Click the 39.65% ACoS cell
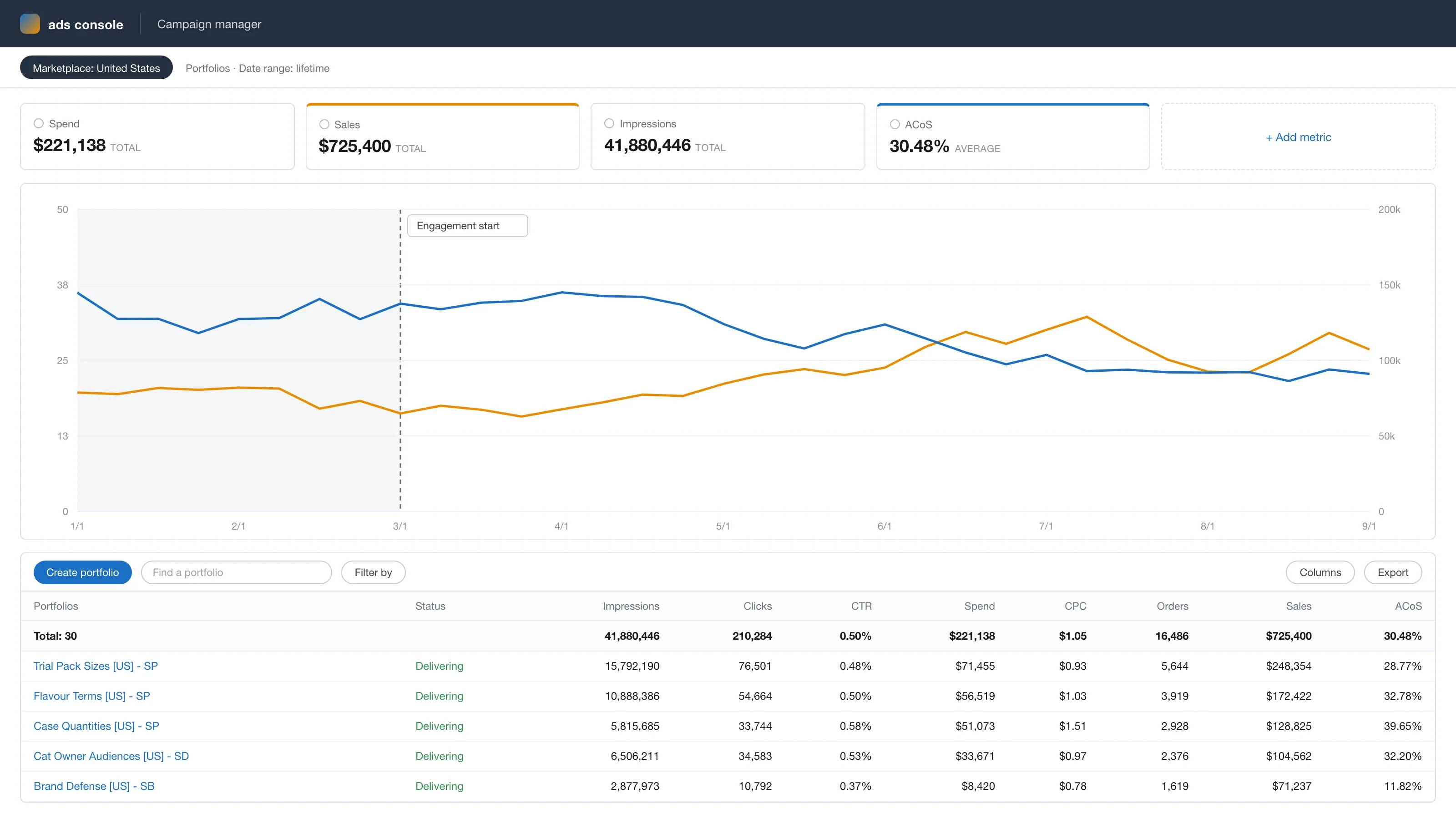 (x=1402, y=726)
